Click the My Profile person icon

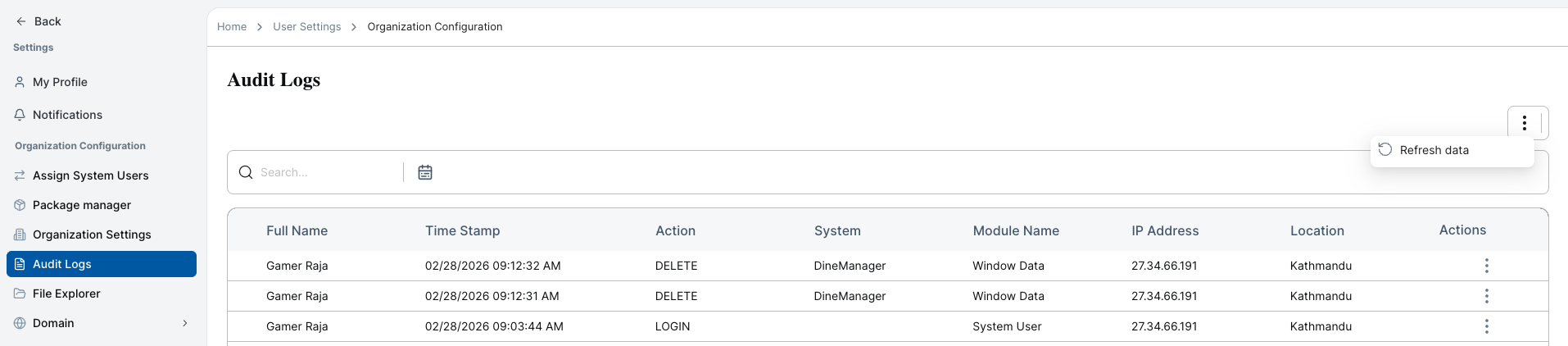[x=20, y=82]
